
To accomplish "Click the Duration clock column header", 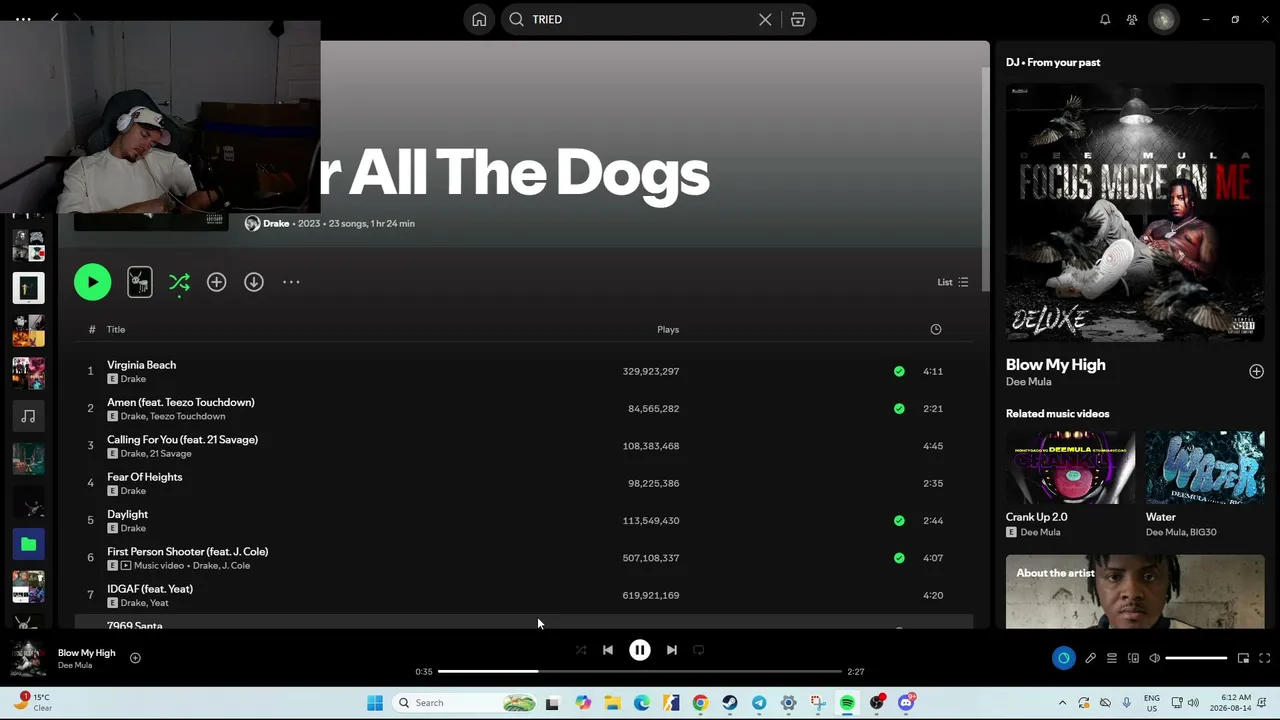I will (936, 329).
